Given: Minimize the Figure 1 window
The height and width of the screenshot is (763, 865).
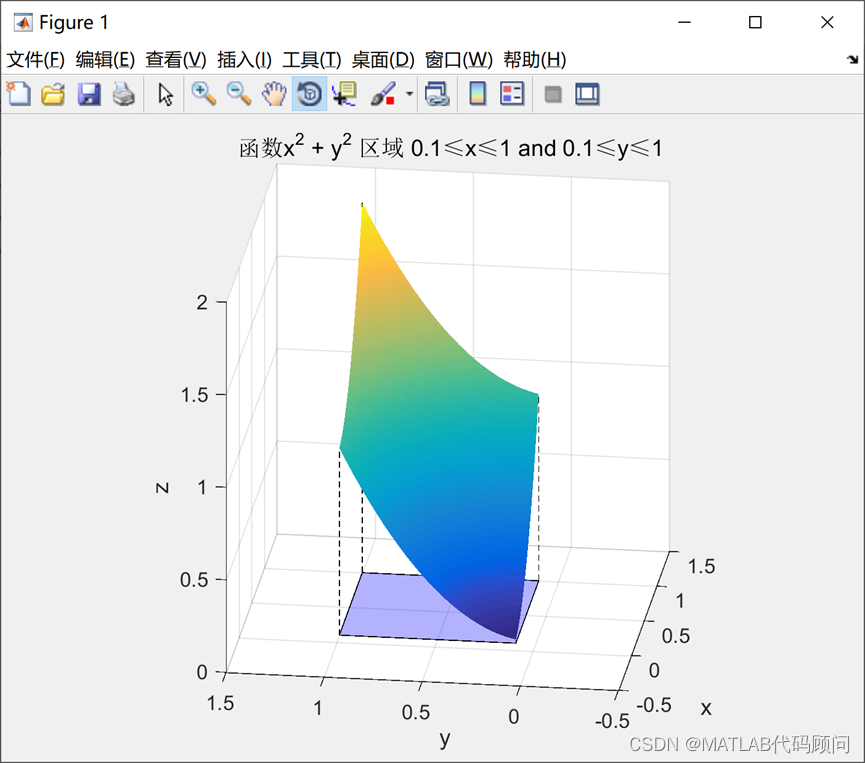Looking at the screenshot, I should [x=685, y=22].
